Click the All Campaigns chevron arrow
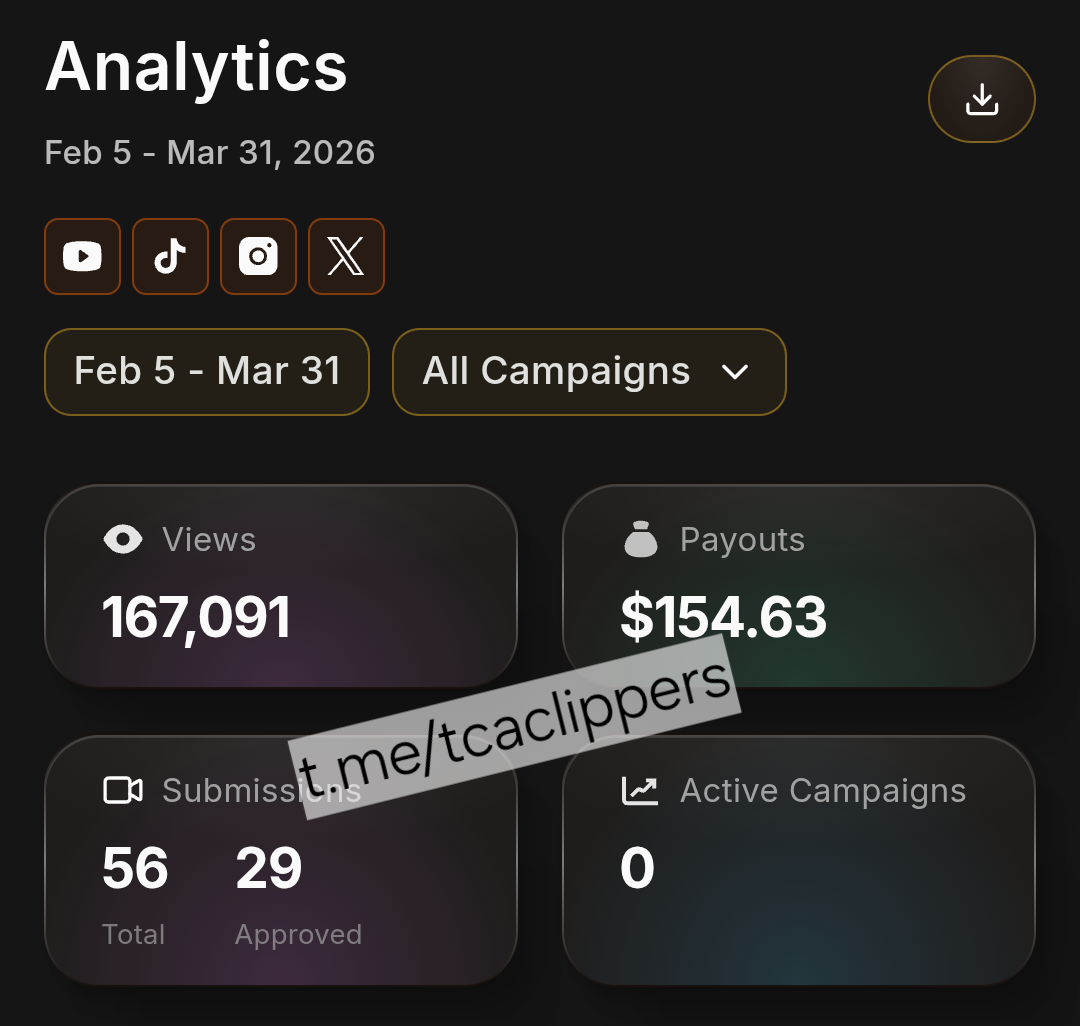This screenshot has width=1080, height=1026. (x=735, y=372)
